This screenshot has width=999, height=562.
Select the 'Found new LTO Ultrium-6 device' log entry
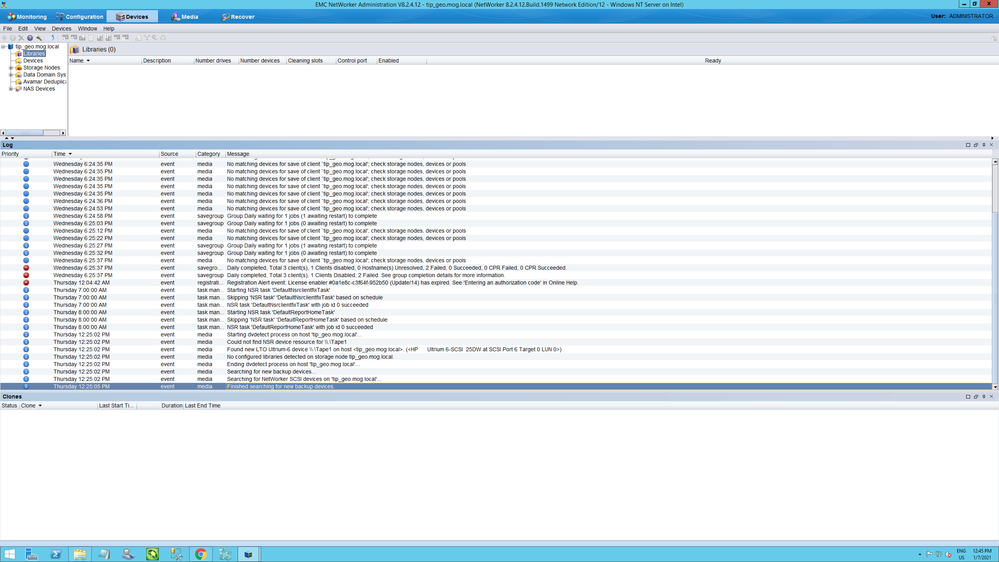point(496,349)
